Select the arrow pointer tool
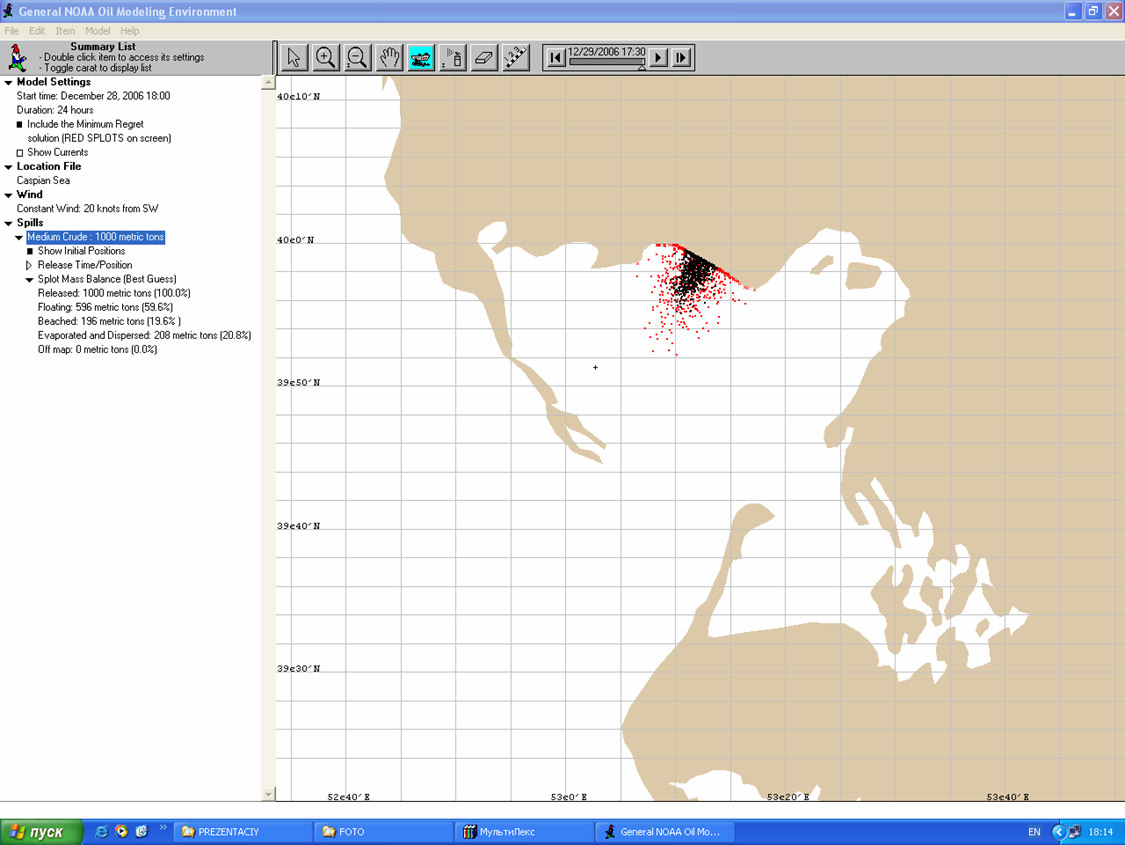The image size is (1125, 845). (x=294, y=58)
